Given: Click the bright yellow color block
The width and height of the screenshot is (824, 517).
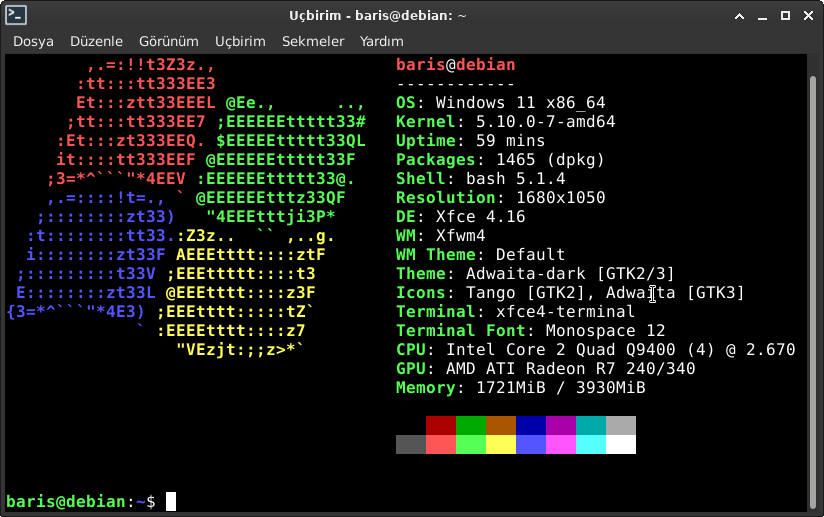Looking at the screenshot, I should click(501, 444).
